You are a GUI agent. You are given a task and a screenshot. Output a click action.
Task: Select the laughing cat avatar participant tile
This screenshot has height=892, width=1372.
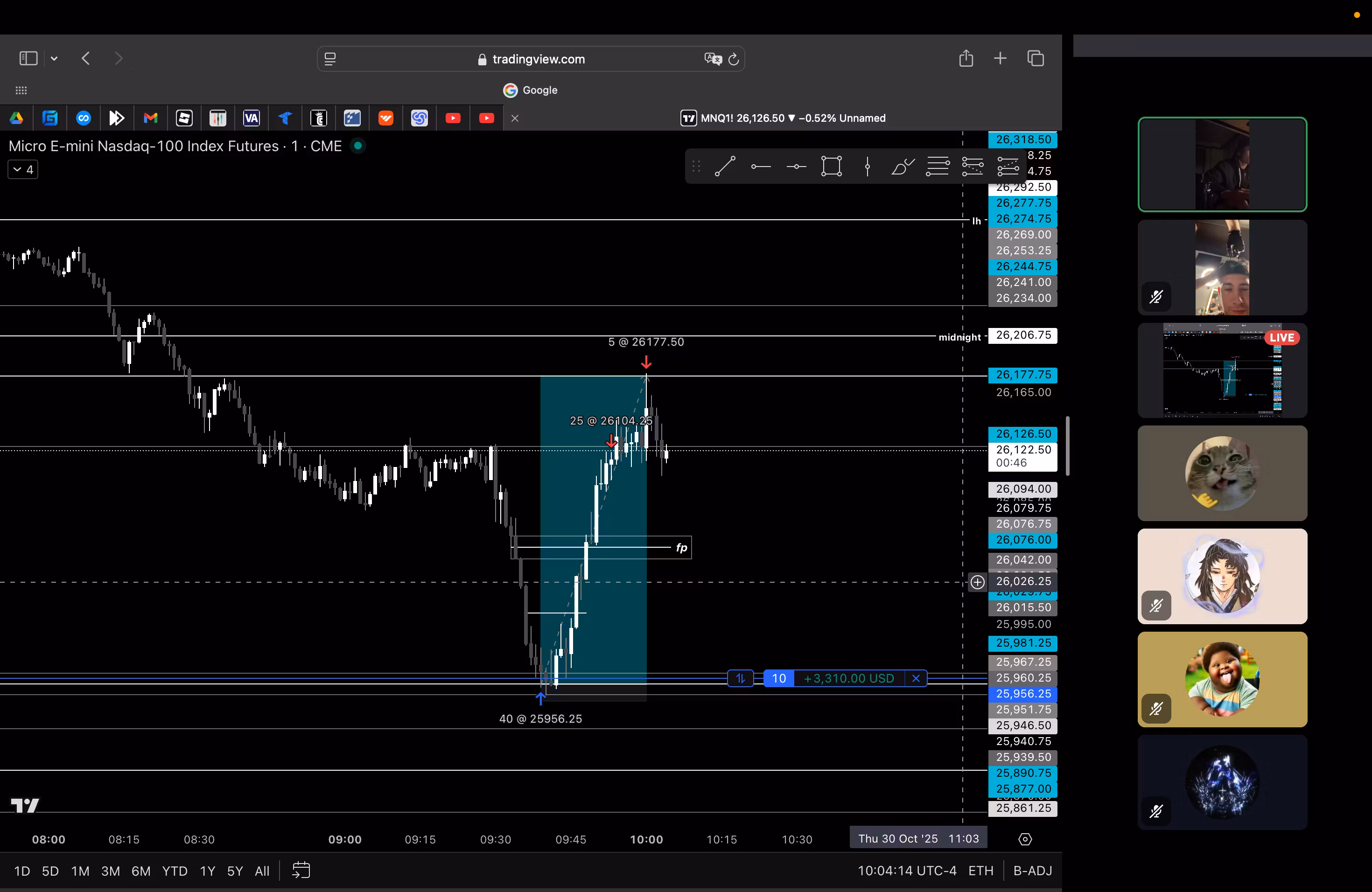click(x=1222, y=473)
